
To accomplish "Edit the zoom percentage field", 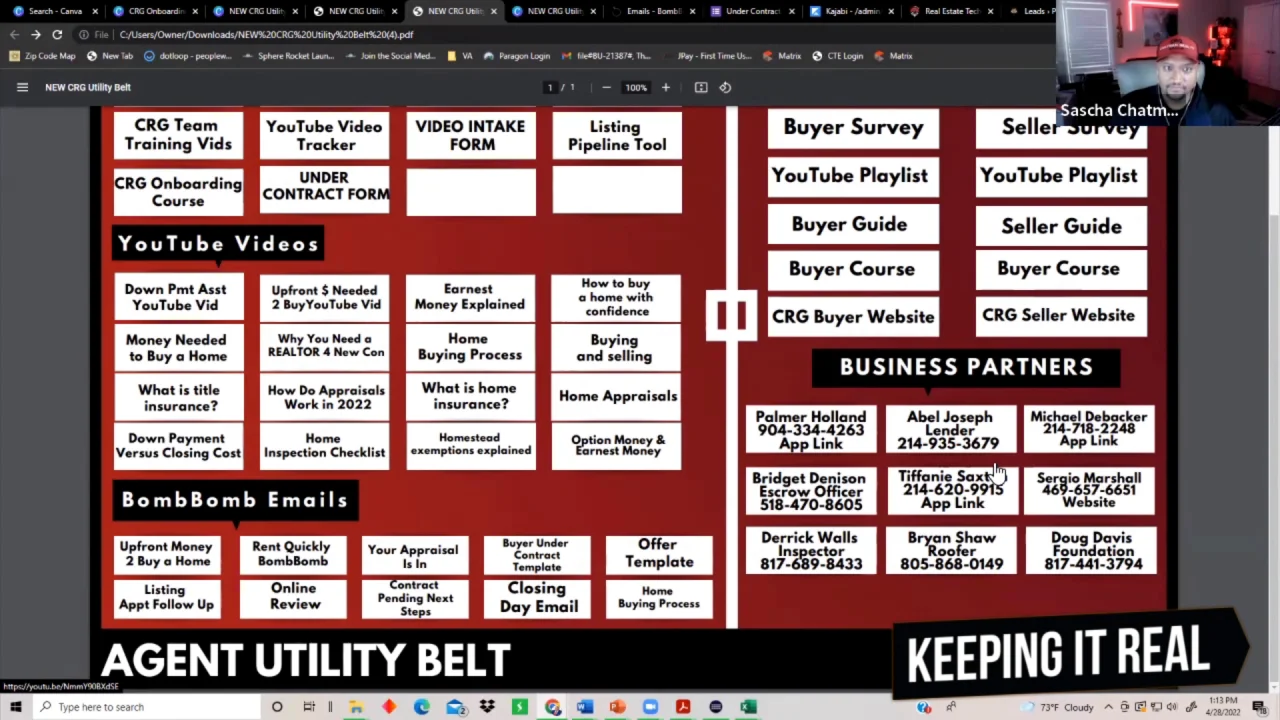I will coord(636,87).
